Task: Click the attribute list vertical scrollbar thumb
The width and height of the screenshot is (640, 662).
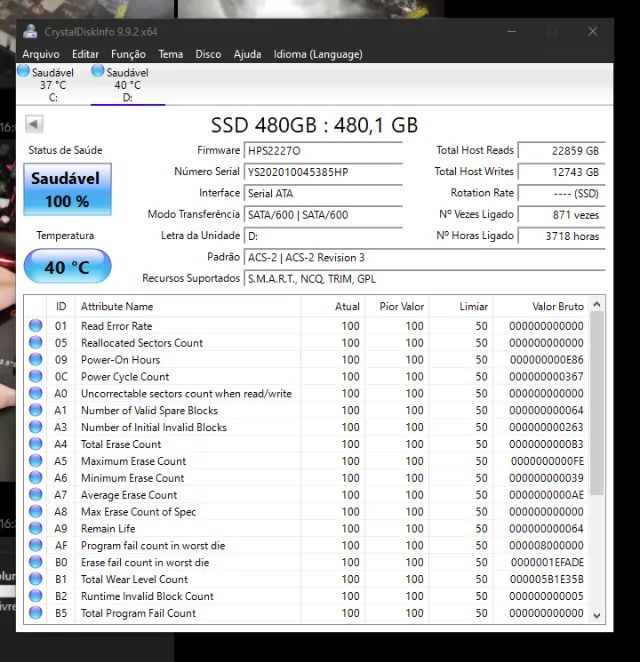Action: tap(597, 403)
